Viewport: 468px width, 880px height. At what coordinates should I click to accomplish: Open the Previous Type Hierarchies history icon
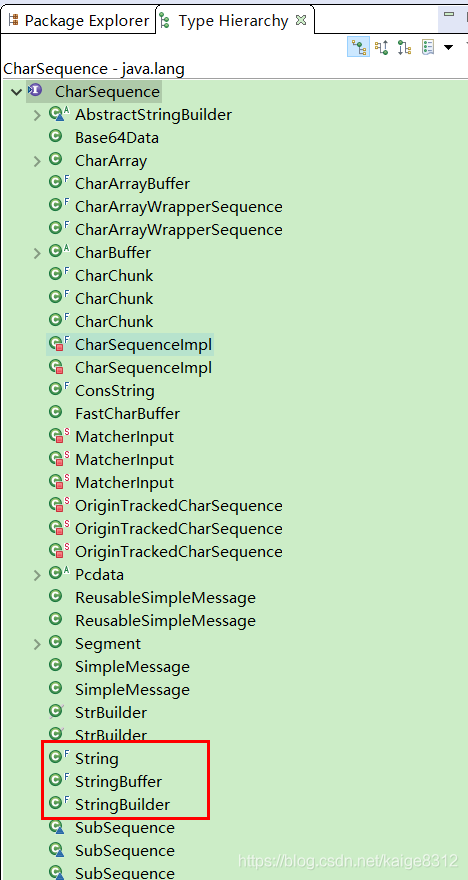pos(428,48)
